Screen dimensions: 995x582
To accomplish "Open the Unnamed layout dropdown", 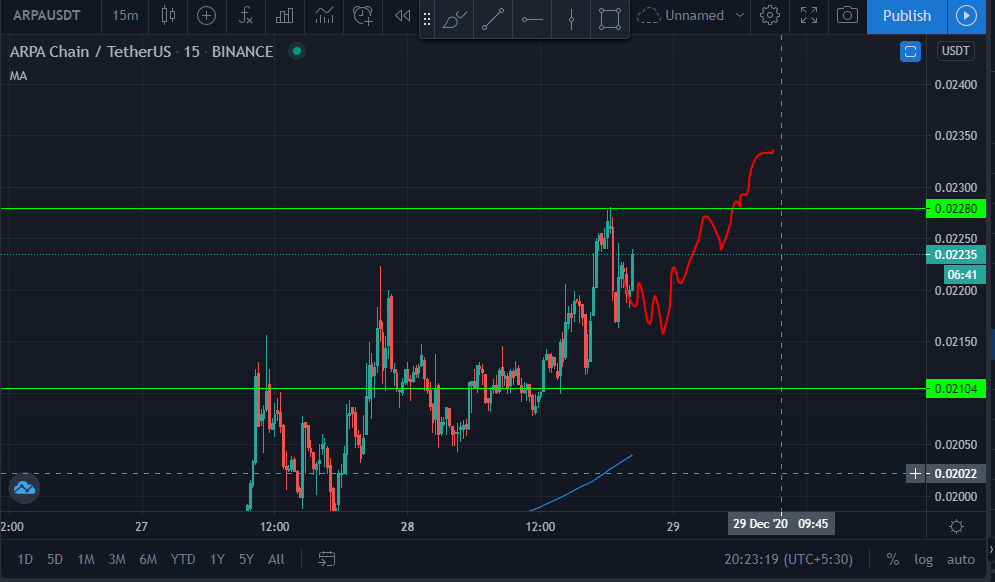I will (x=690, y=15).
